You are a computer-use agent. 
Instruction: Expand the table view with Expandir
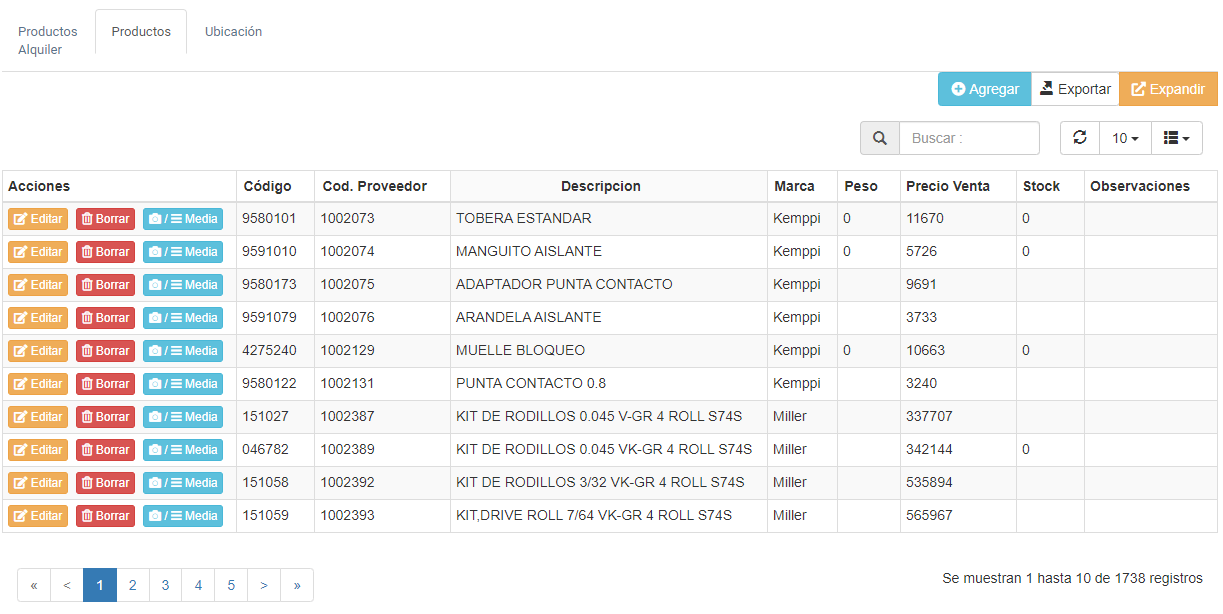tap(1167, 89)
